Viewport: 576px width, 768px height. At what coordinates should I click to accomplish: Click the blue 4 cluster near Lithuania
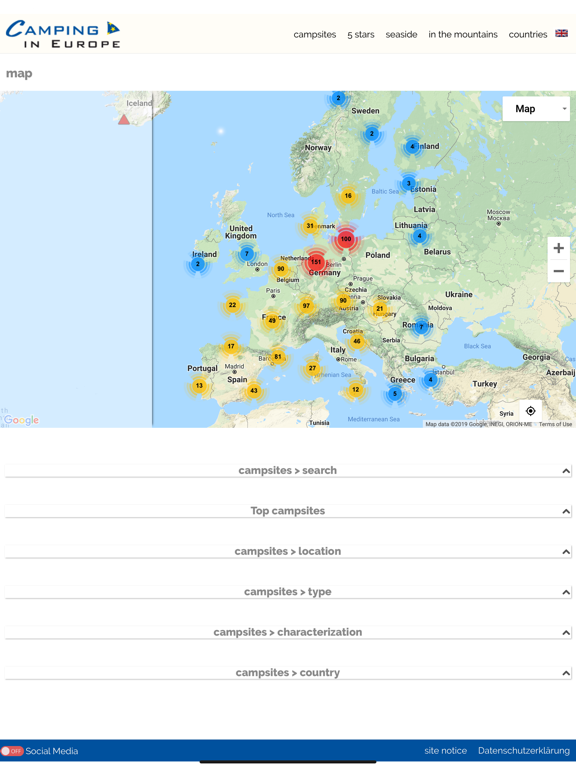tap(419, 236)
